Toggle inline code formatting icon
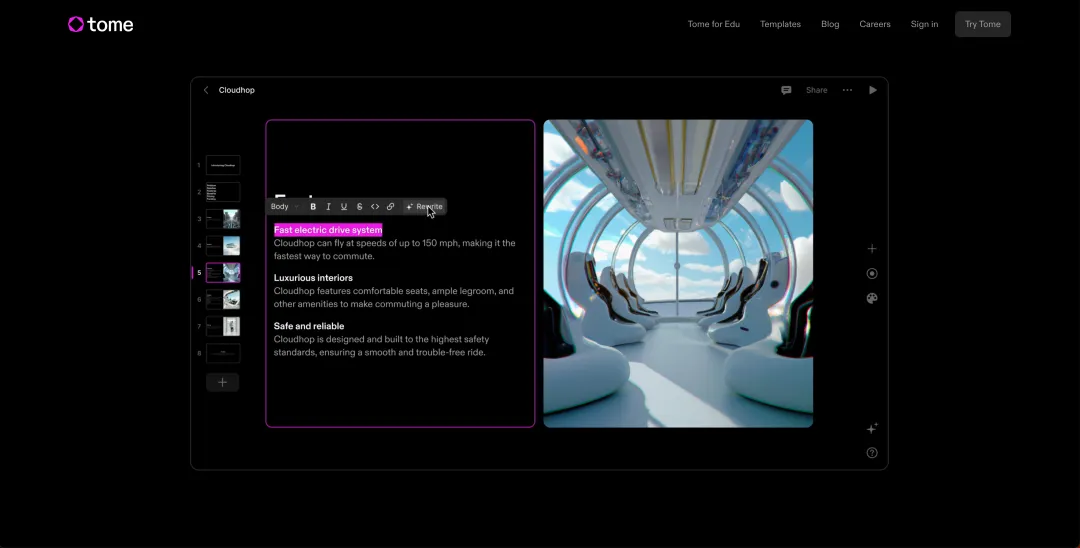This screenshot has width=1080, height=548. (375, 207)
